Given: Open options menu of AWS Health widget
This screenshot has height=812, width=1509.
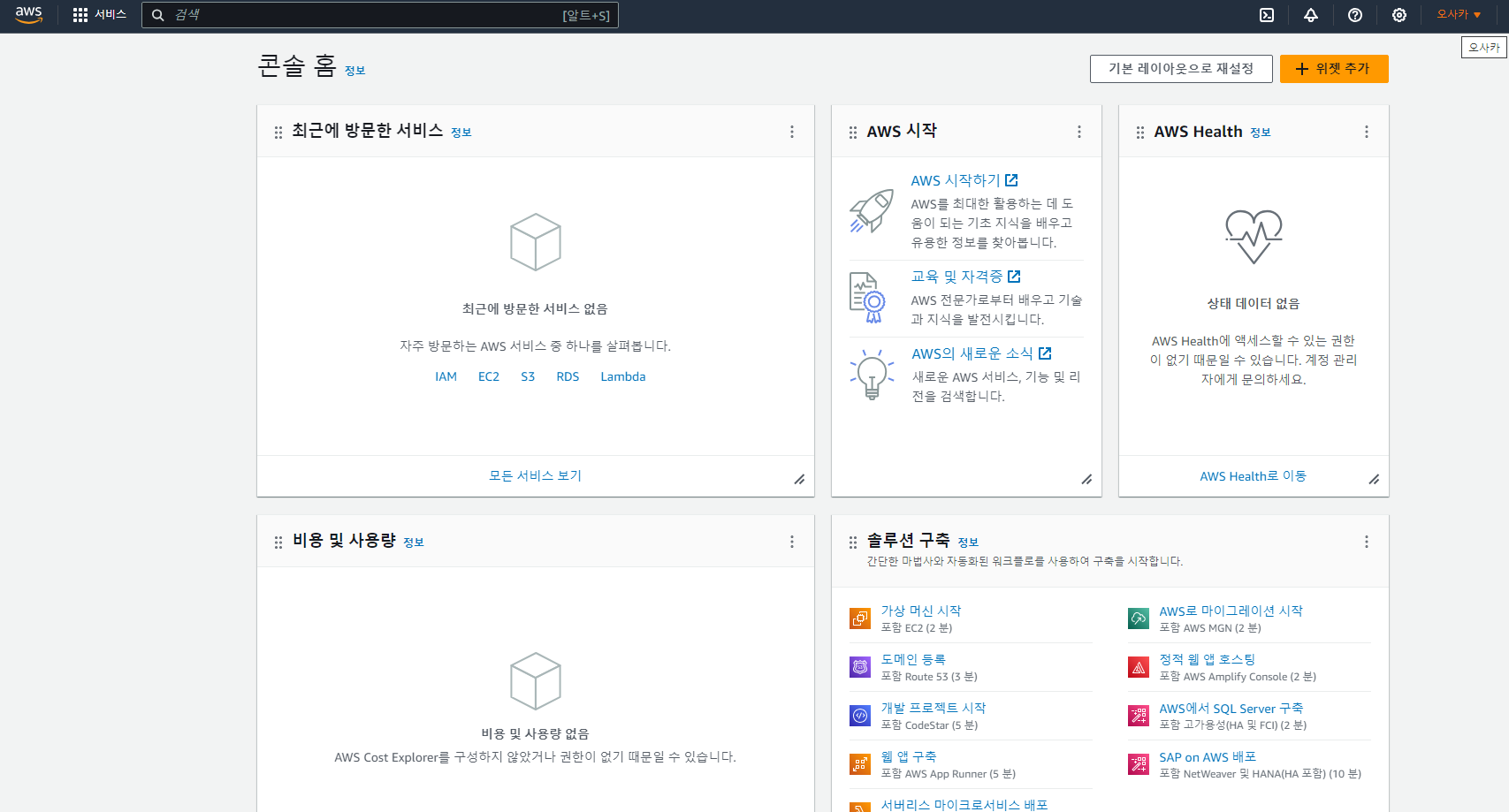Looking at the screenshot, I should [1367, 132].
